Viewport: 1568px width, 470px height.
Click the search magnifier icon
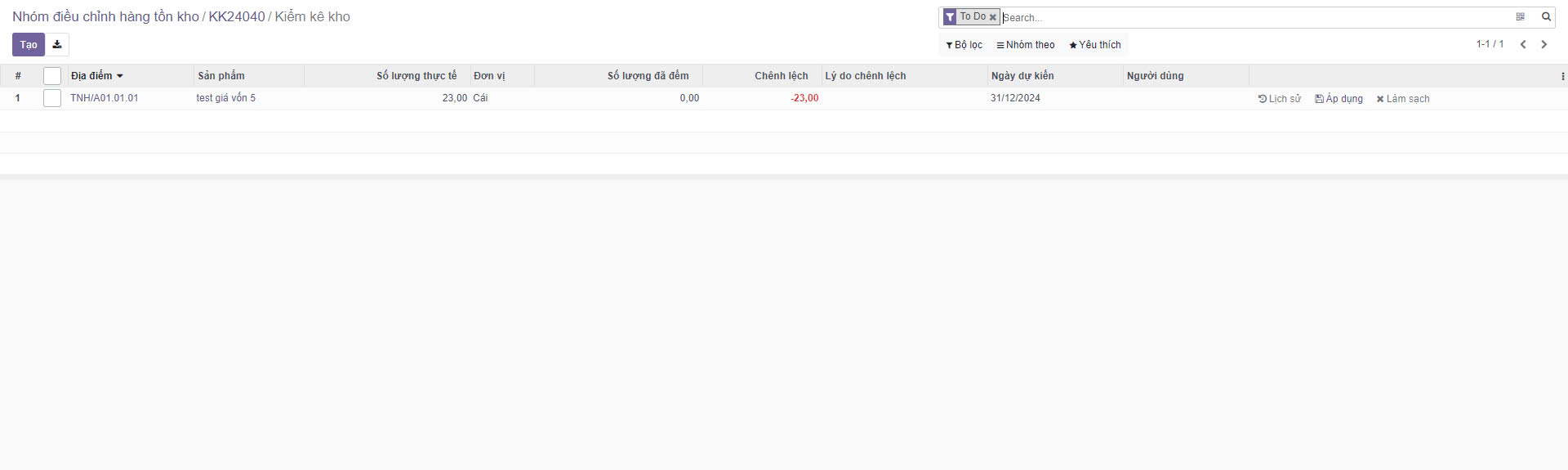tap(1545, 17)
